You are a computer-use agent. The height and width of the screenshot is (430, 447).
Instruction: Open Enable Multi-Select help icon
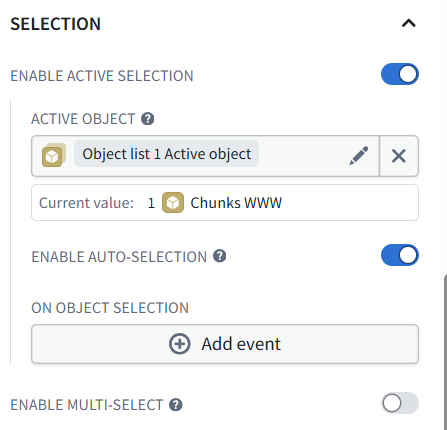(176, 405)
